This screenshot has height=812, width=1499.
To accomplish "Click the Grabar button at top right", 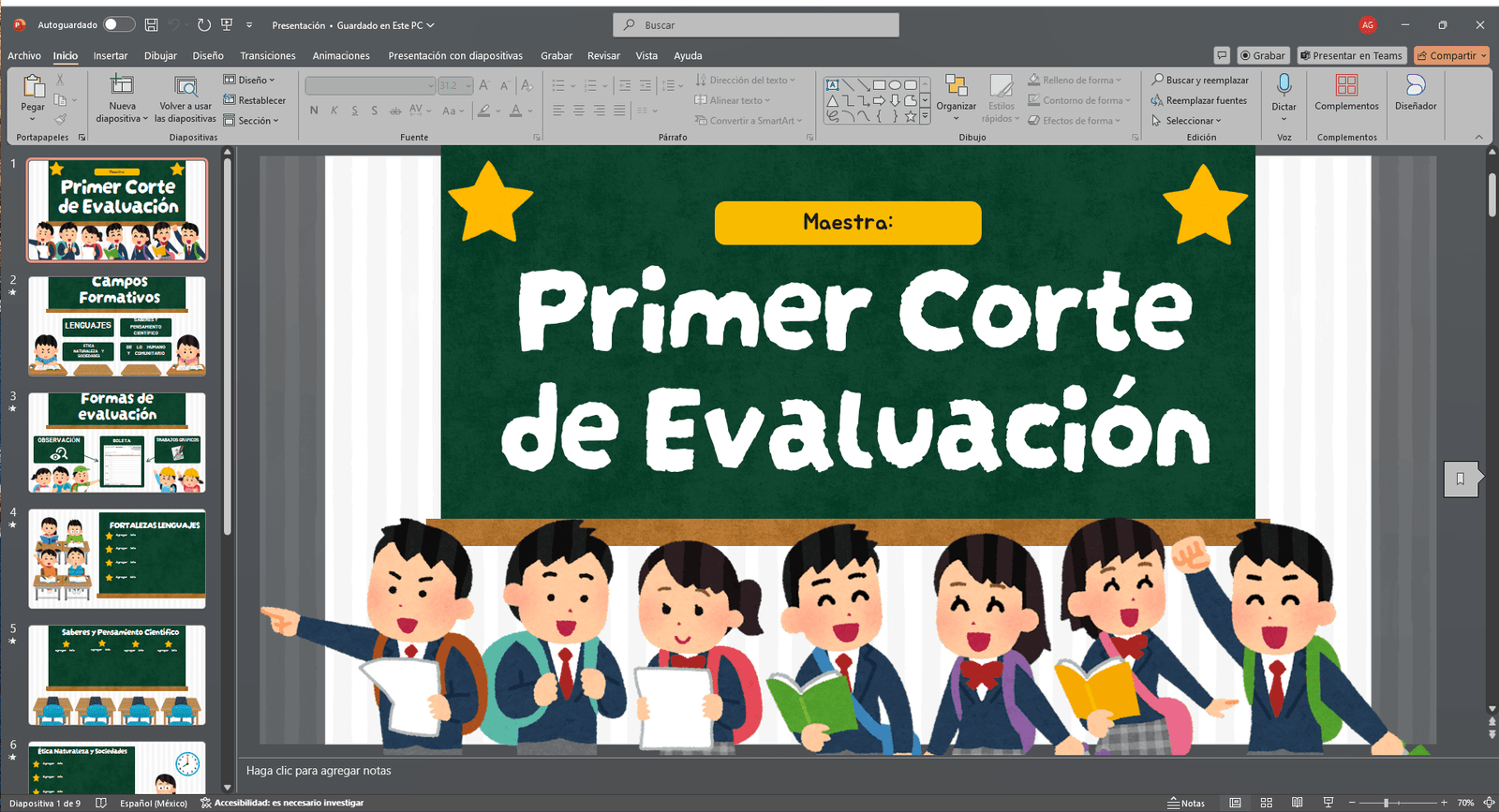I will tap(1263, 55).
